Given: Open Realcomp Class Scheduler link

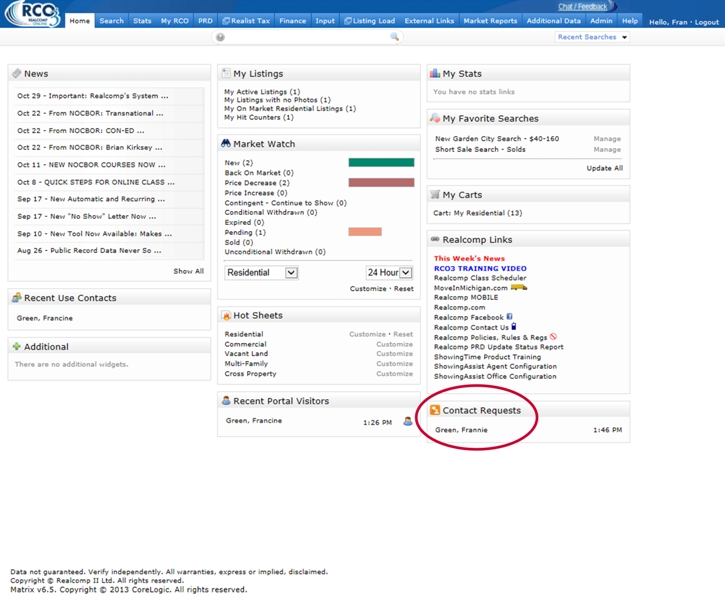Looking at the screenshot, I should 480,278.
